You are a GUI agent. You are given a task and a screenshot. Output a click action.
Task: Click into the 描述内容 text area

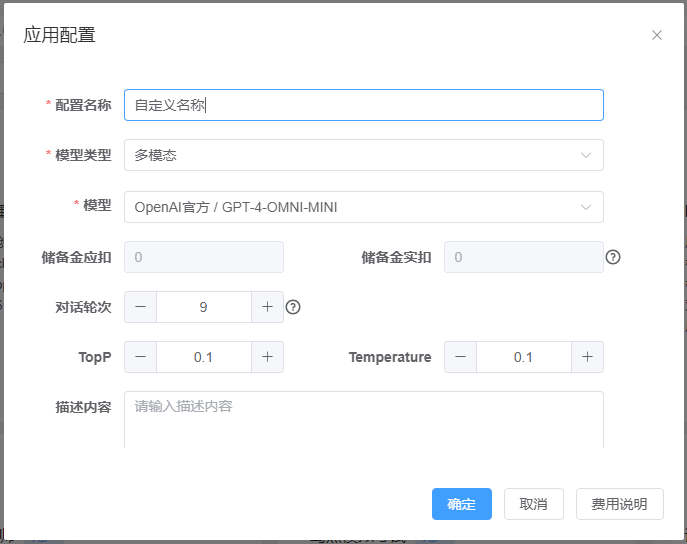click(x=363, y=419)
